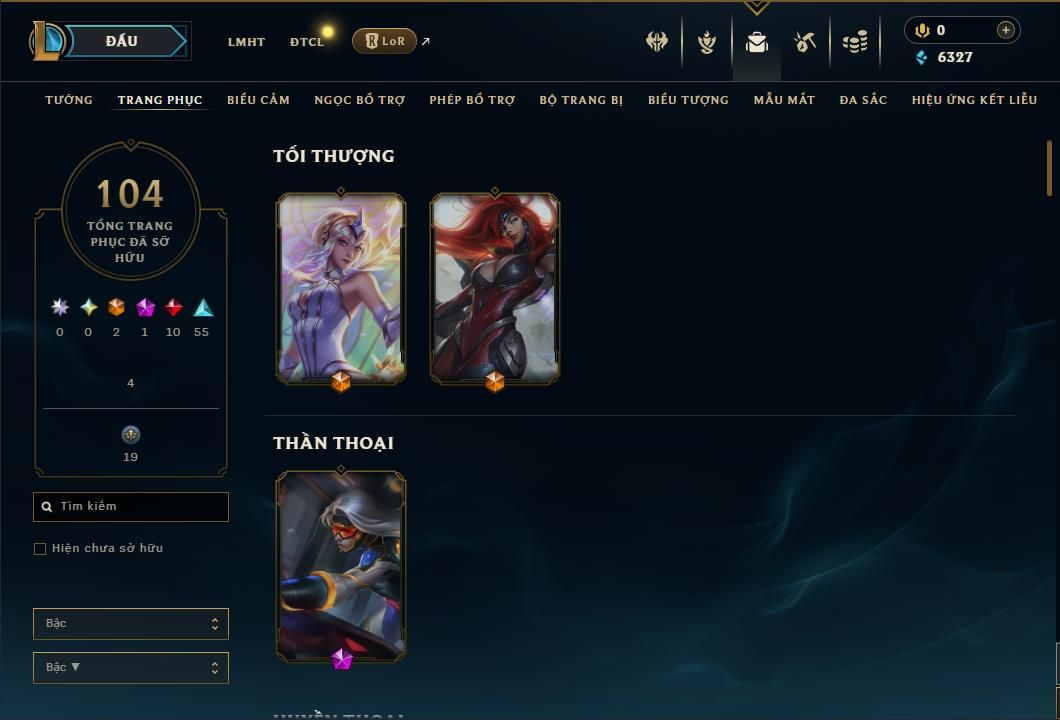Open the Profile emblem icon
The width and height of the screenshot is (1060, 720).
[707, 42]
